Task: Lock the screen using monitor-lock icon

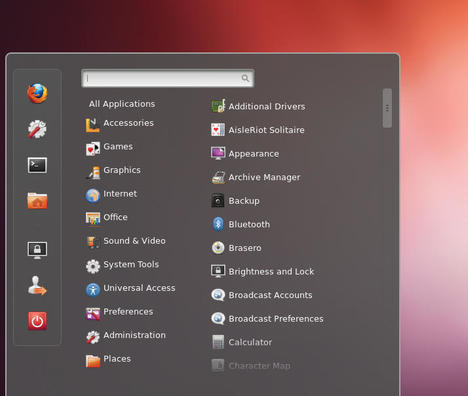Action: pyautogui.click(x=37, y=250)
